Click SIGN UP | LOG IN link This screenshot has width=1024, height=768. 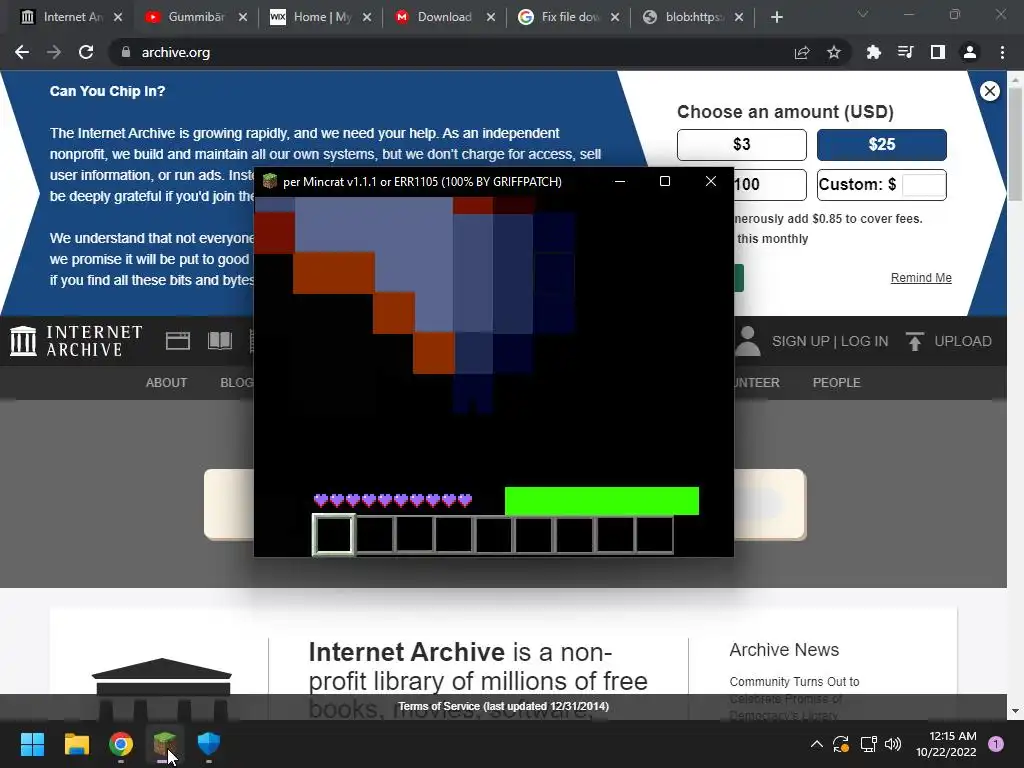click(830, 341)
